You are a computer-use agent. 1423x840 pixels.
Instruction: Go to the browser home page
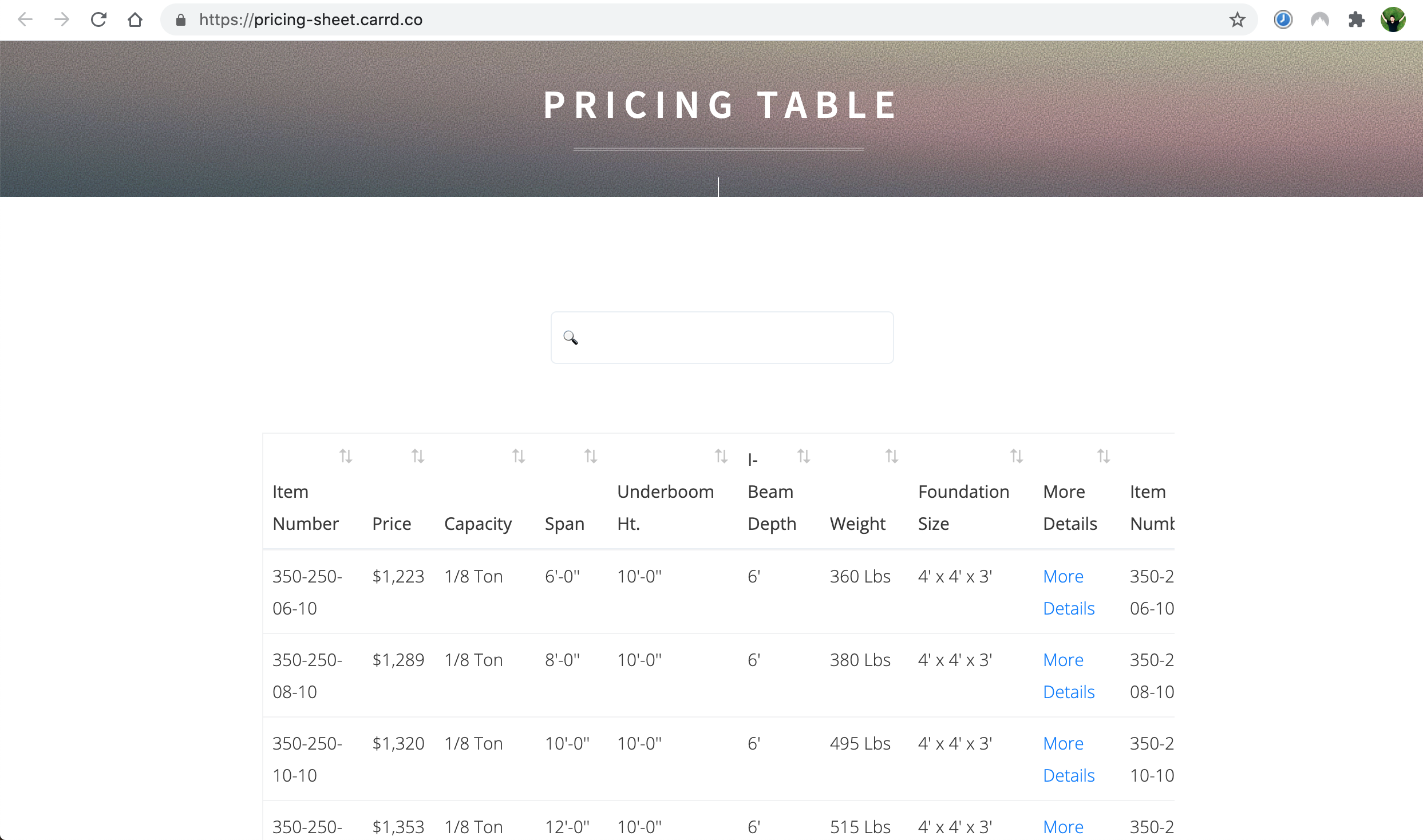point(135,20)
